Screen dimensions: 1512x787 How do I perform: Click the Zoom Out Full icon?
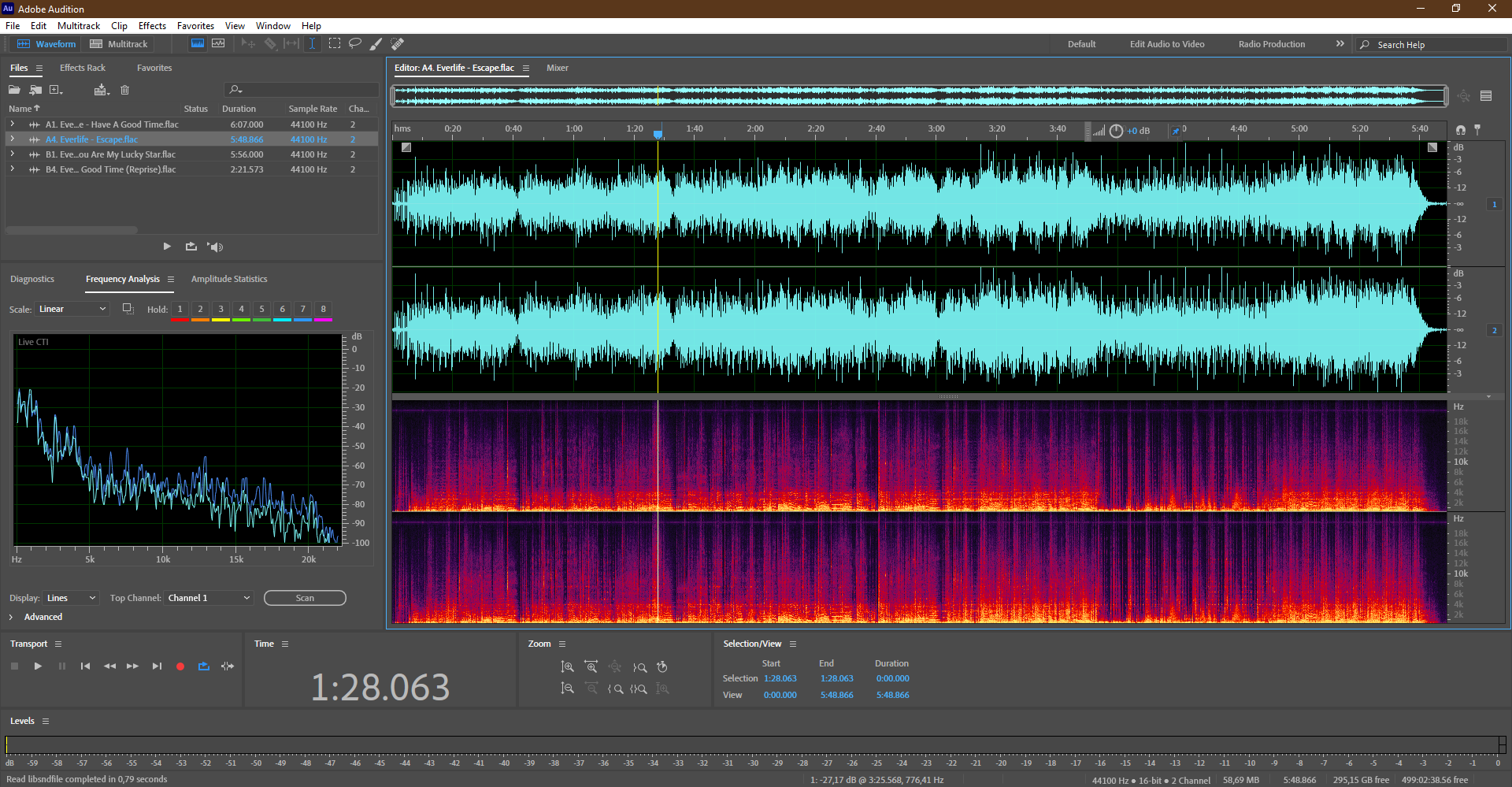[x=615, y=667]
